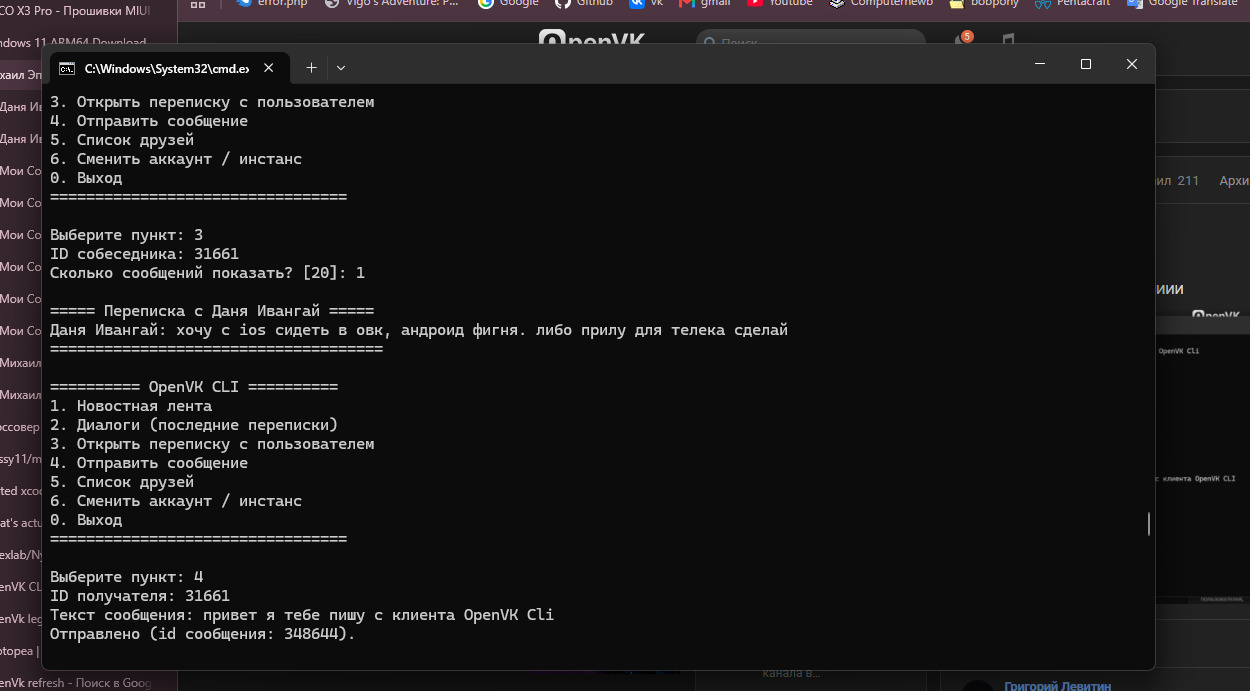Maximize the terminal window
1250x691 pixels.
click(1086, 64)
